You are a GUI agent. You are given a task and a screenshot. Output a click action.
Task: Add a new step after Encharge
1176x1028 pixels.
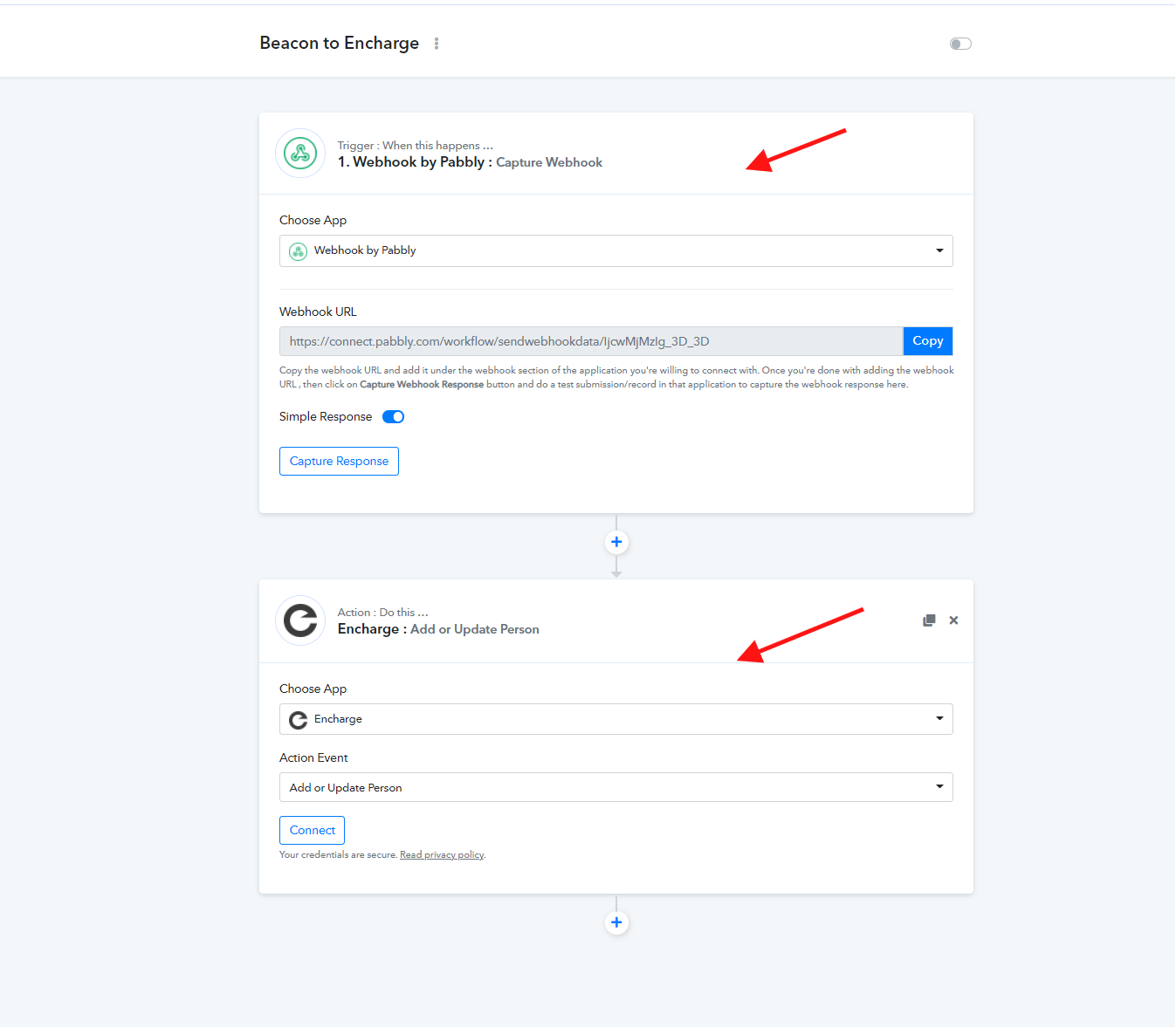tap(616, 922)
